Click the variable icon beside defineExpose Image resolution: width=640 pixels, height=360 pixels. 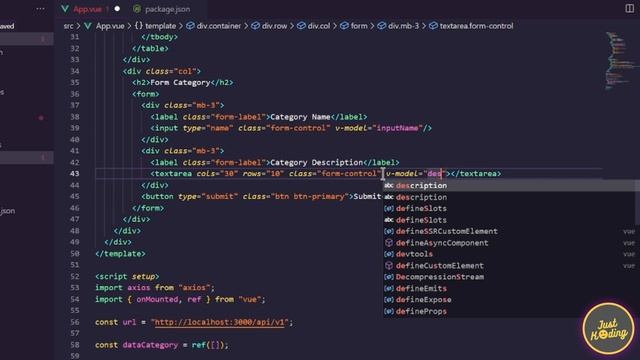389,300
